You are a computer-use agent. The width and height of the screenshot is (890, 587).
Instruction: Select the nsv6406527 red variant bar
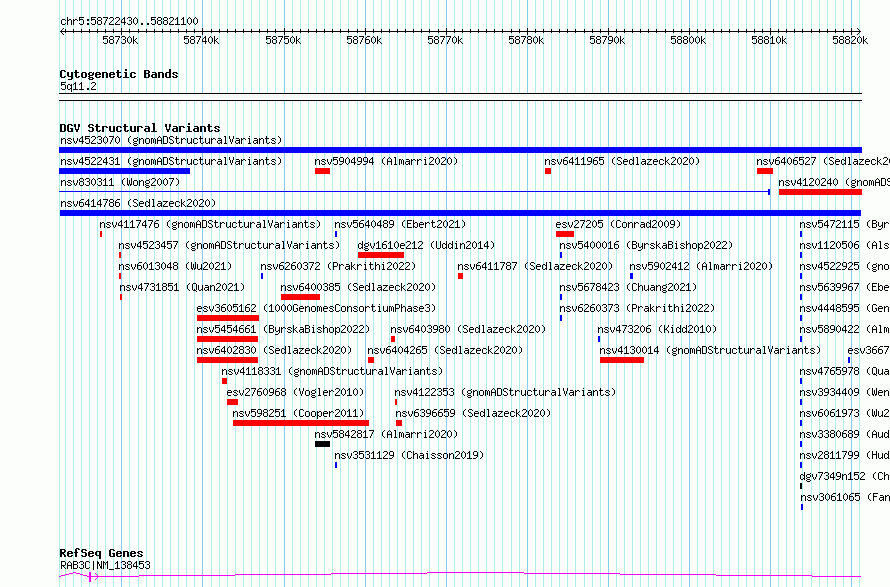coord(765,171)
